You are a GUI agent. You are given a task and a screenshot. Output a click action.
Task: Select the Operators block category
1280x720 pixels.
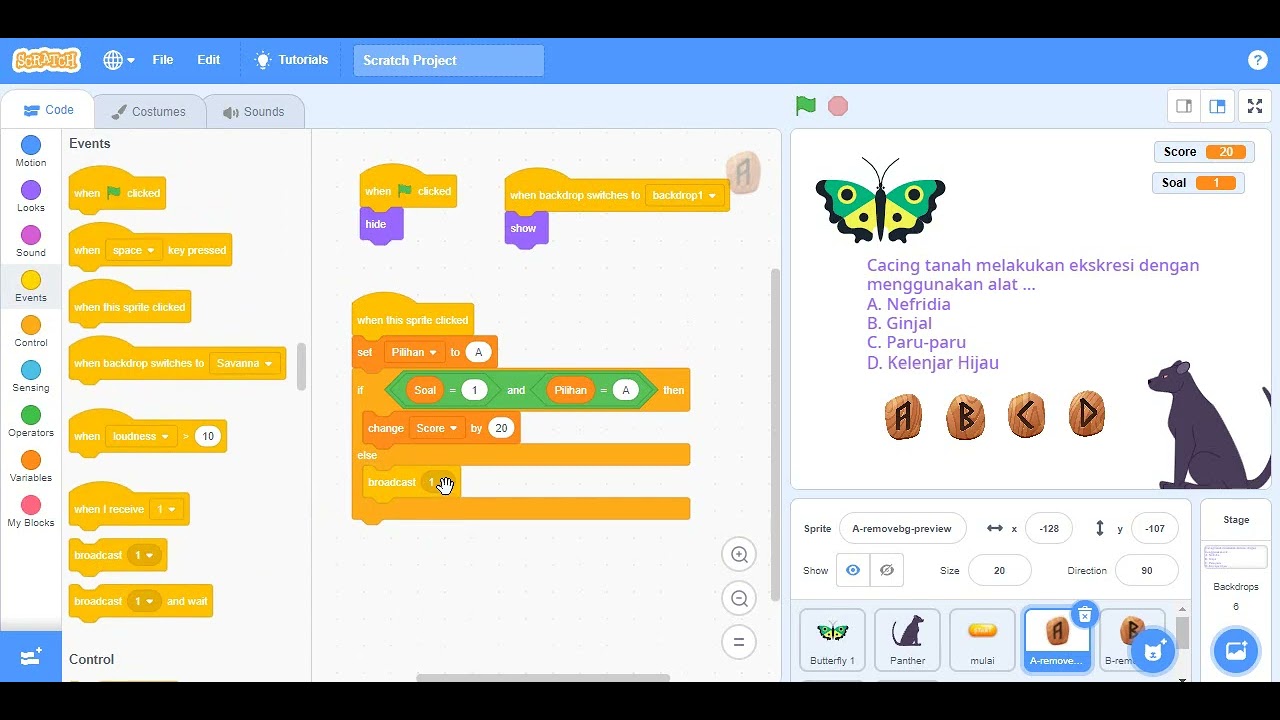[31, 422]
